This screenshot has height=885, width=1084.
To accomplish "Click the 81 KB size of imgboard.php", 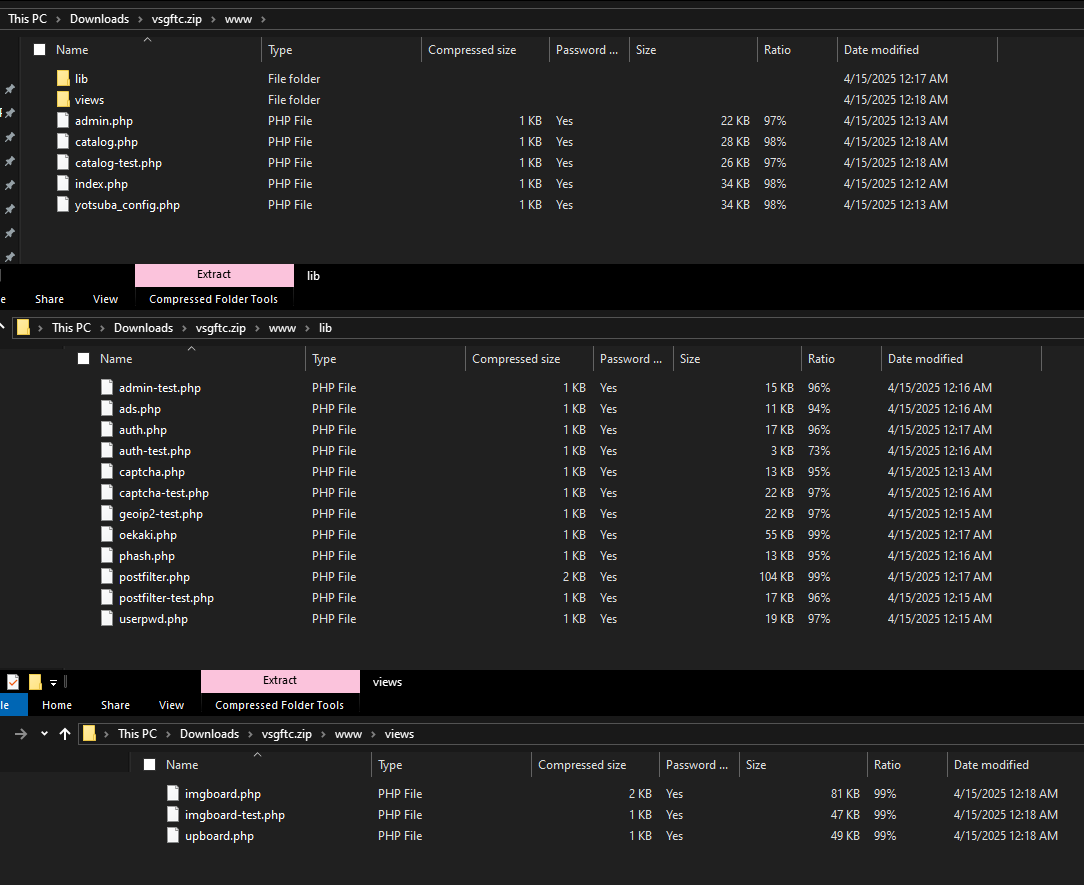I will pyautogui.click(x=845, y=794).
